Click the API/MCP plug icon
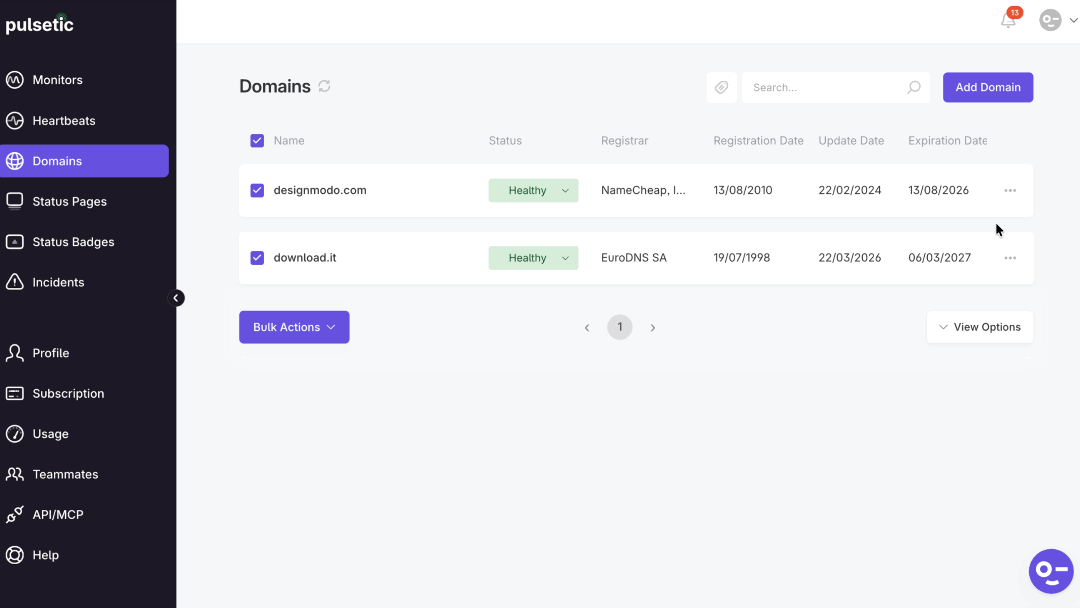The image size is (1080, 608). point(14,514)
